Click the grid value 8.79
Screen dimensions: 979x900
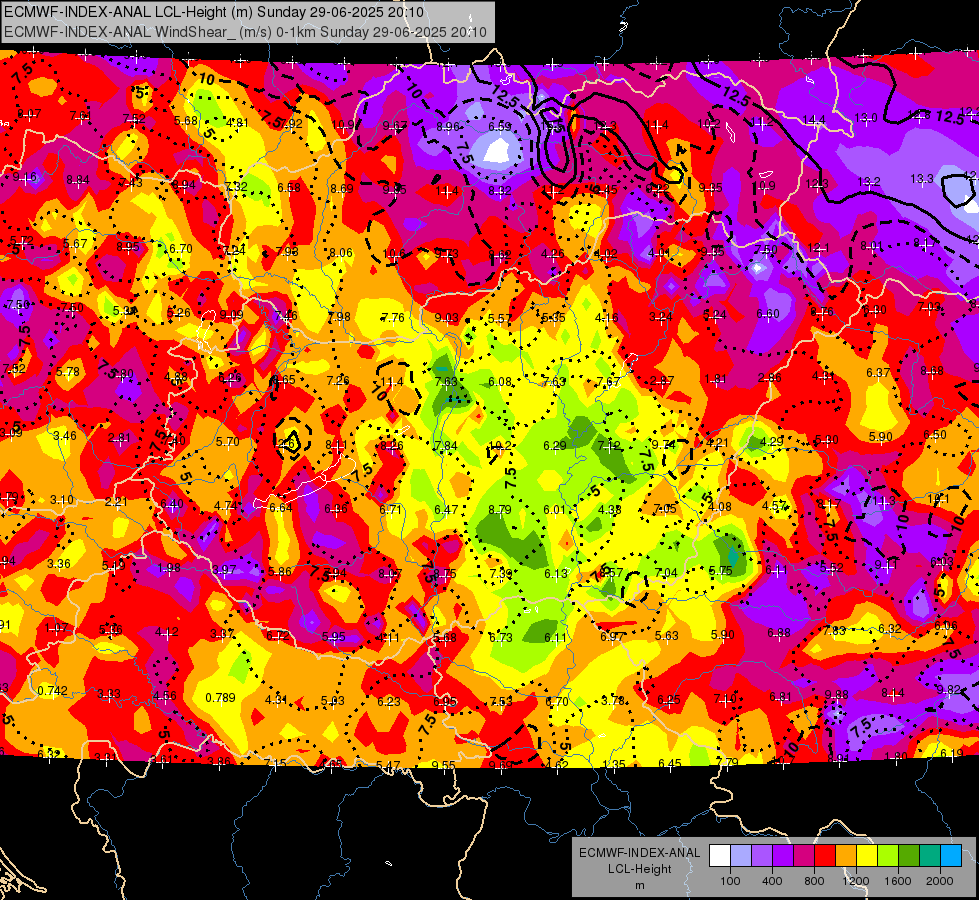click(x=499, y=510)
